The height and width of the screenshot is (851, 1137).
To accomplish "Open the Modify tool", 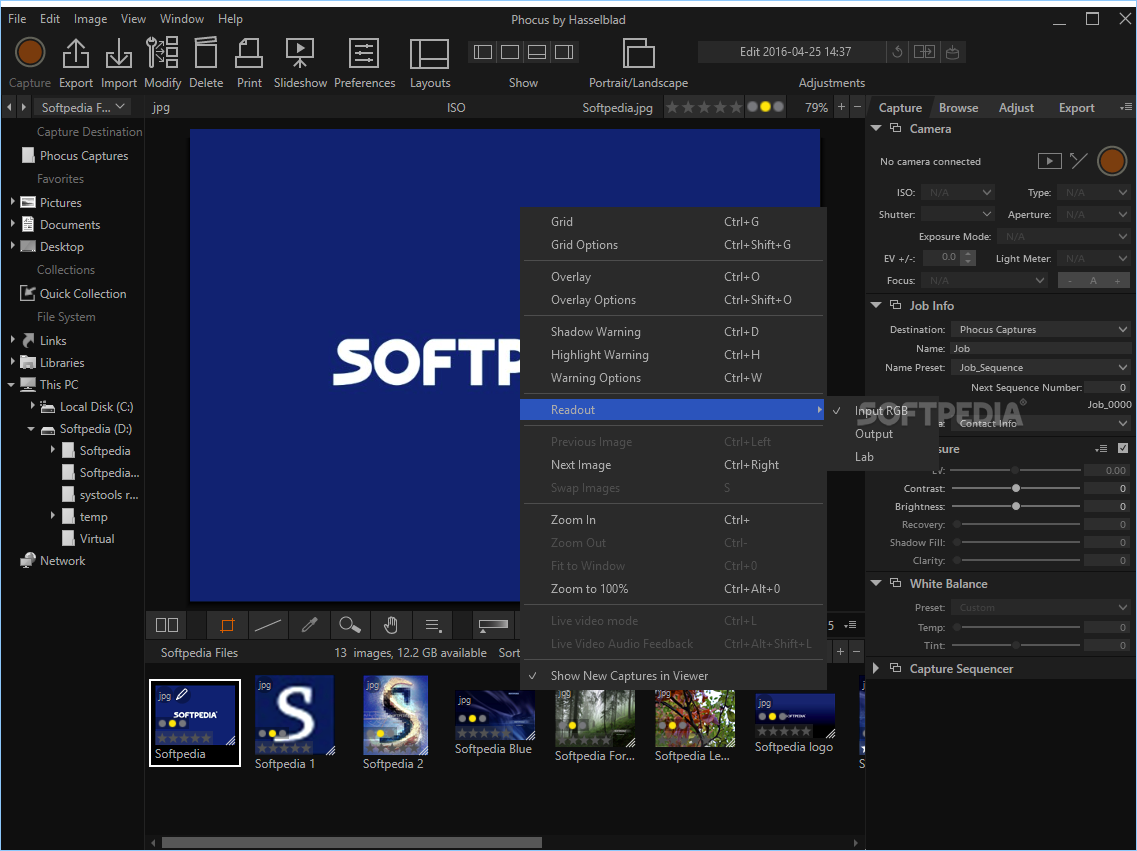I will click(162, 54).
